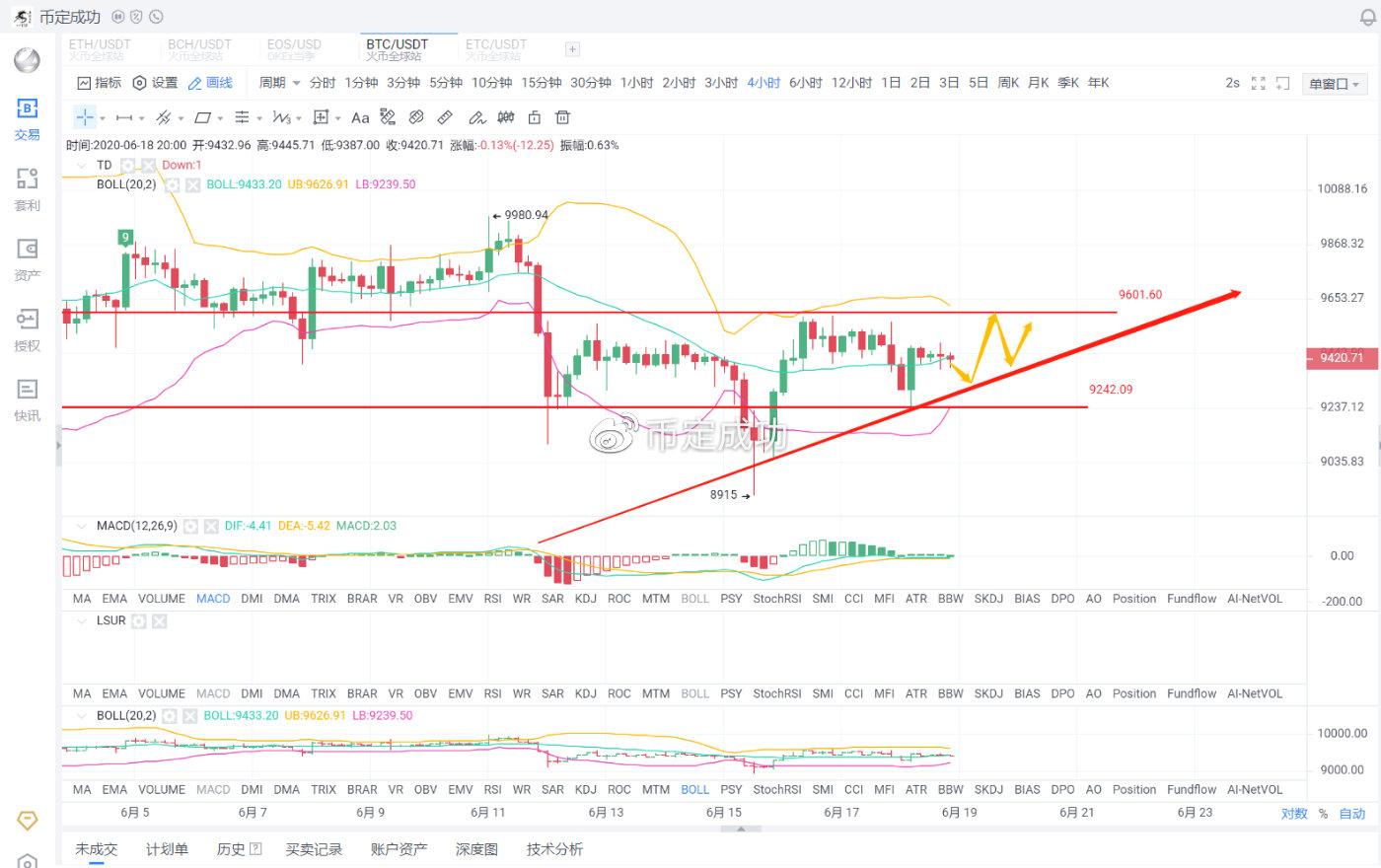Viewport: 1381px width, 868px height.
Task: Open the 指标 indicators panel
Action: click(100, 83)
